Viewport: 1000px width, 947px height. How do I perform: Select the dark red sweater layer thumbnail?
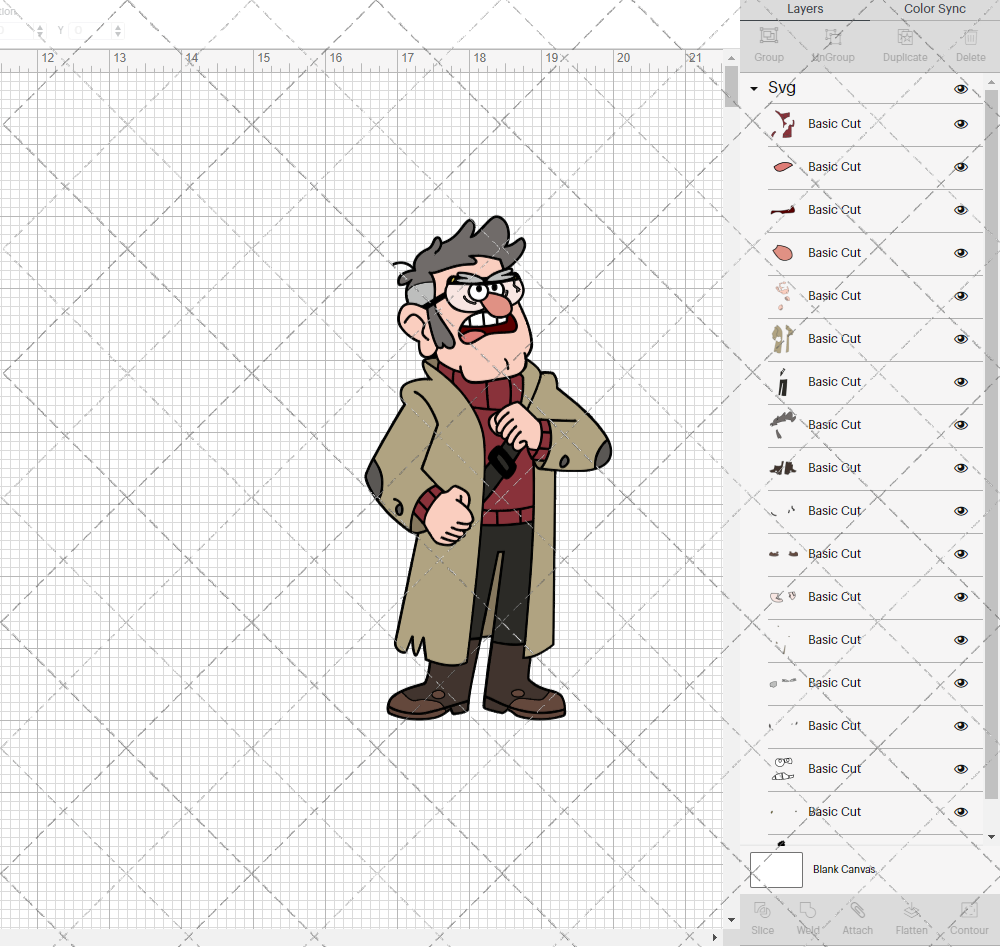pos(783,124)
